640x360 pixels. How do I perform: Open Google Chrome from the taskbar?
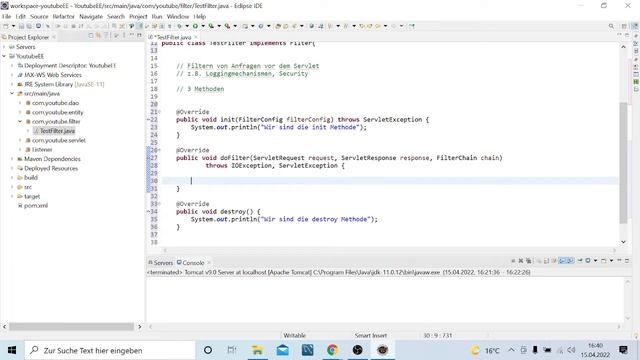point(332,350)
